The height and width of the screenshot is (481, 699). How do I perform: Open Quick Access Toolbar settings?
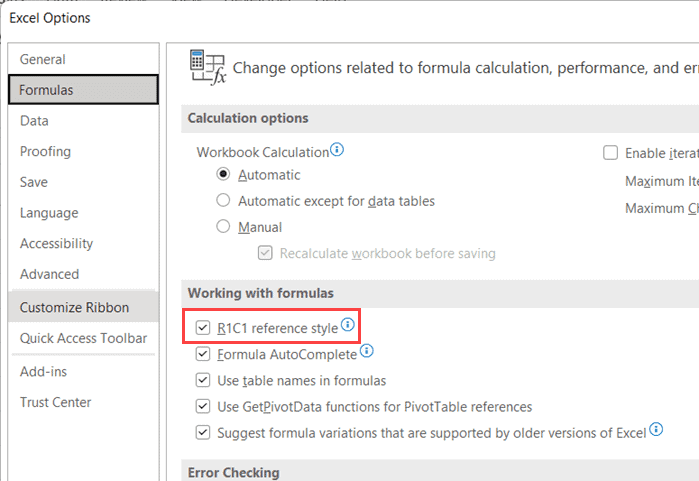pos(83,338)
